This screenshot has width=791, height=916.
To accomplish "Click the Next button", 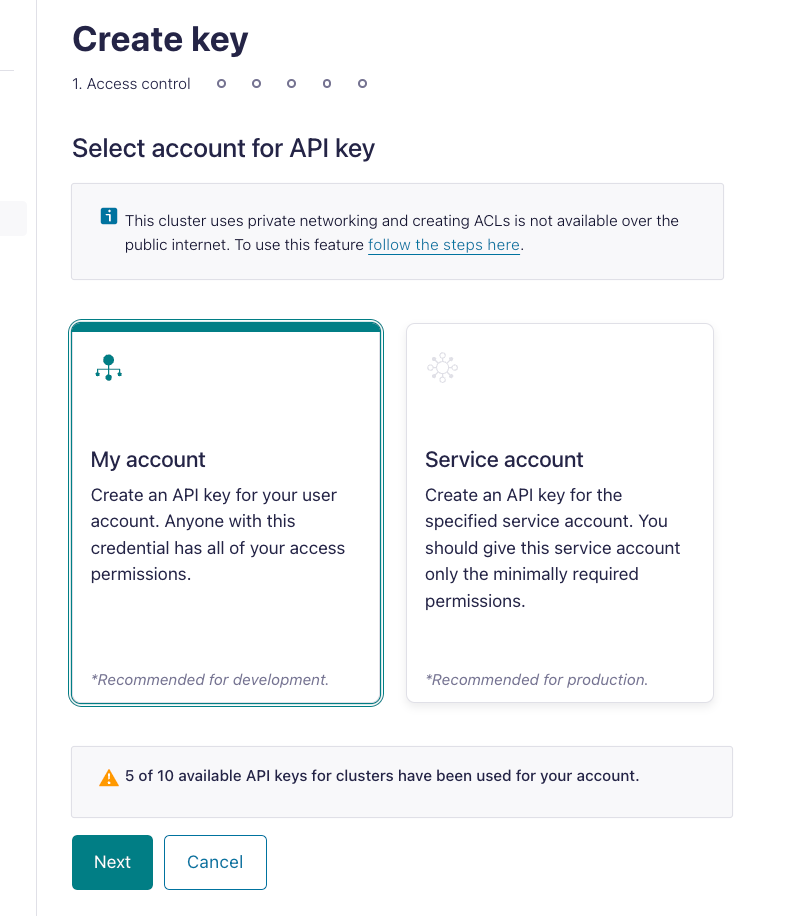I will click(x=112, y=862).
